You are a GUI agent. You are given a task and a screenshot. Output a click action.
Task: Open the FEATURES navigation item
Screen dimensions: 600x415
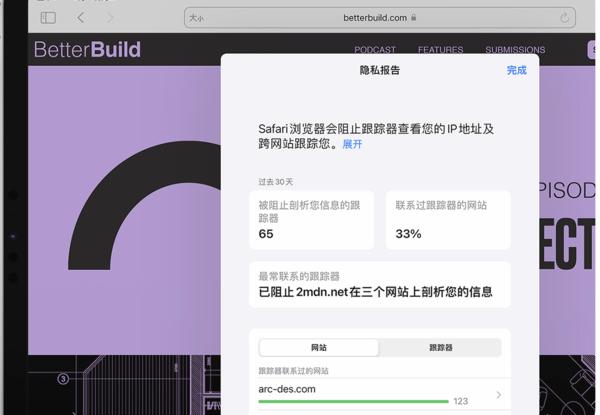440,50
